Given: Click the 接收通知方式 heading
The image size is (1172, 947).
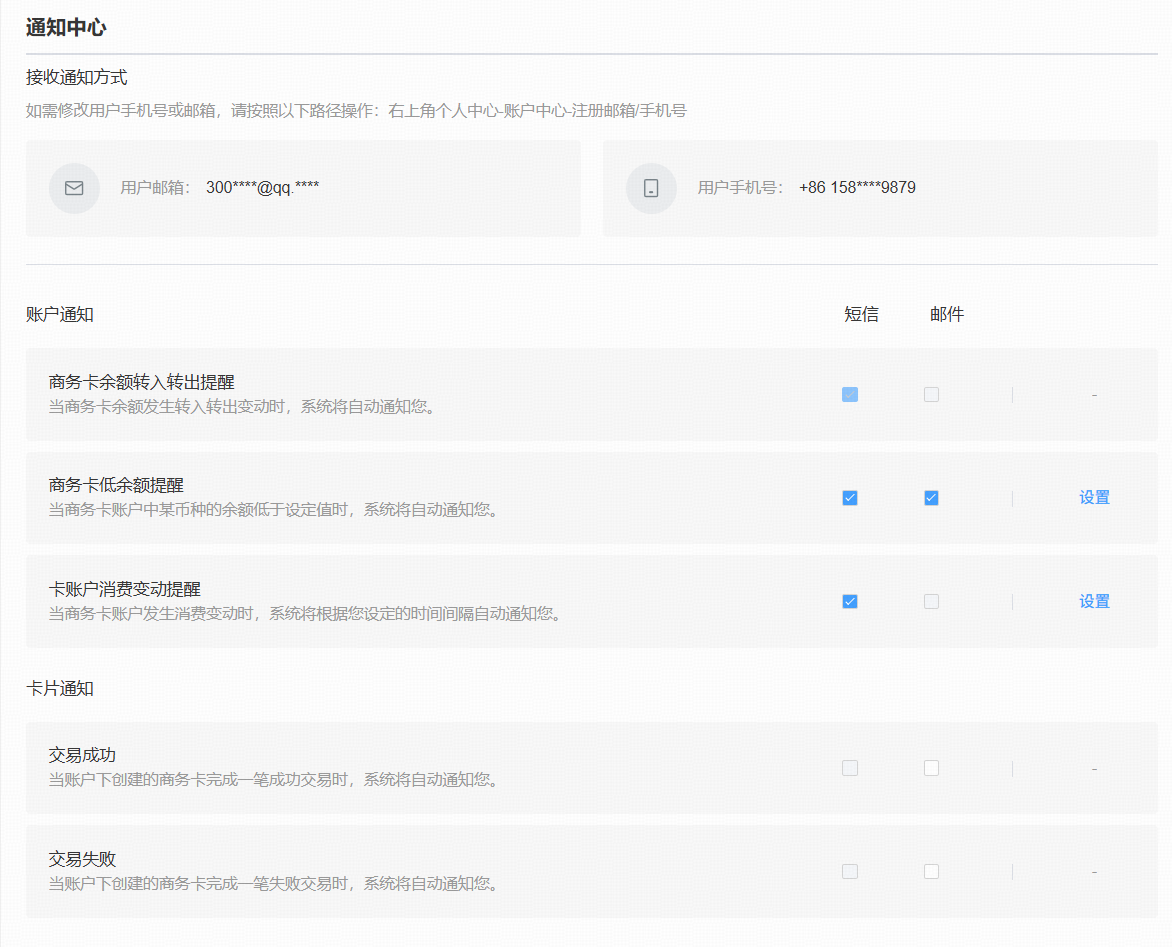Looking at the screenshot, I should tap(76, 78).
